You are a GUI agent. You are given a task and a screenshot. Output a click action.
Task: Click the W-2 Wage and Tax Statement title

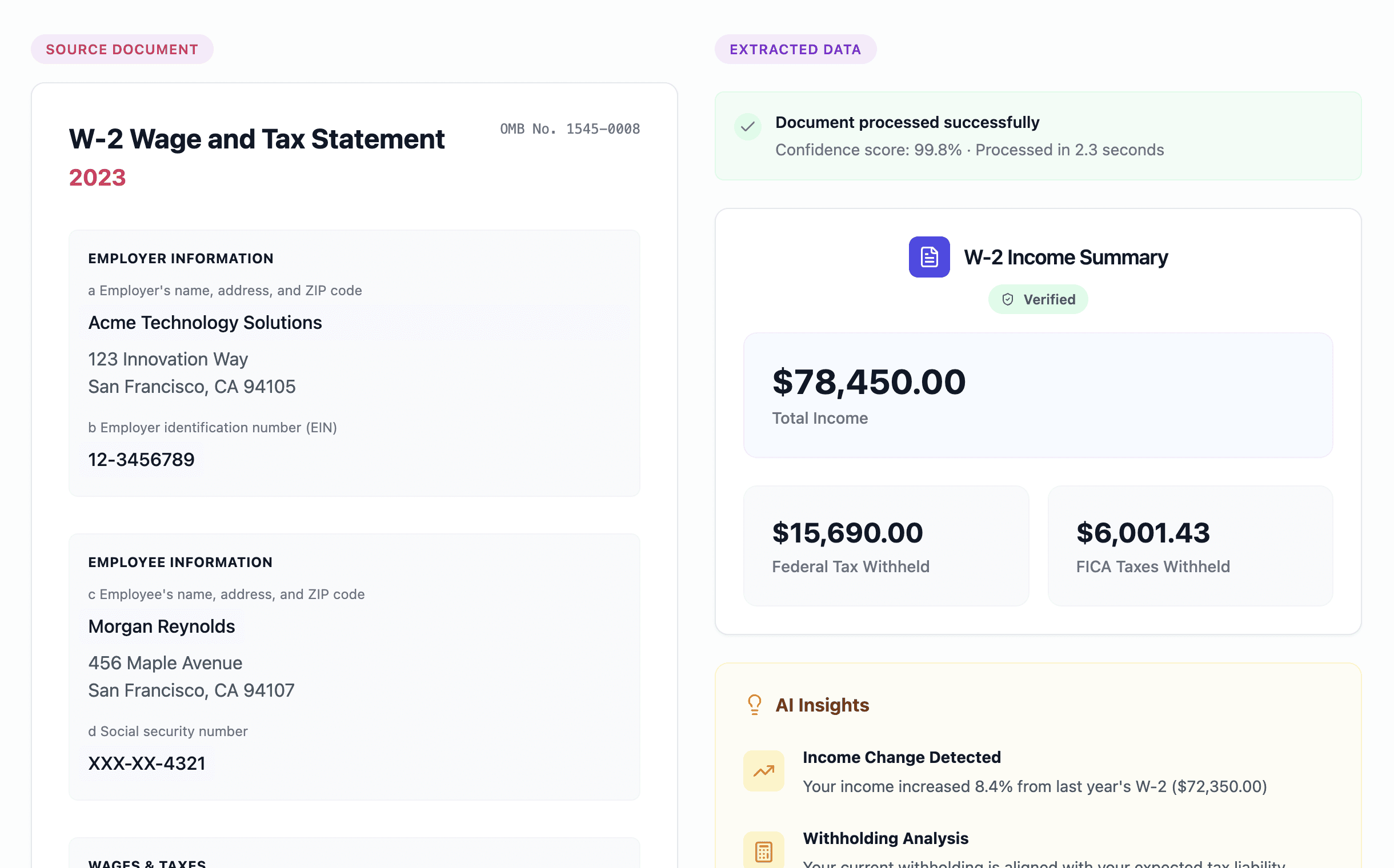pyautogui.click(x=257, y=139)
